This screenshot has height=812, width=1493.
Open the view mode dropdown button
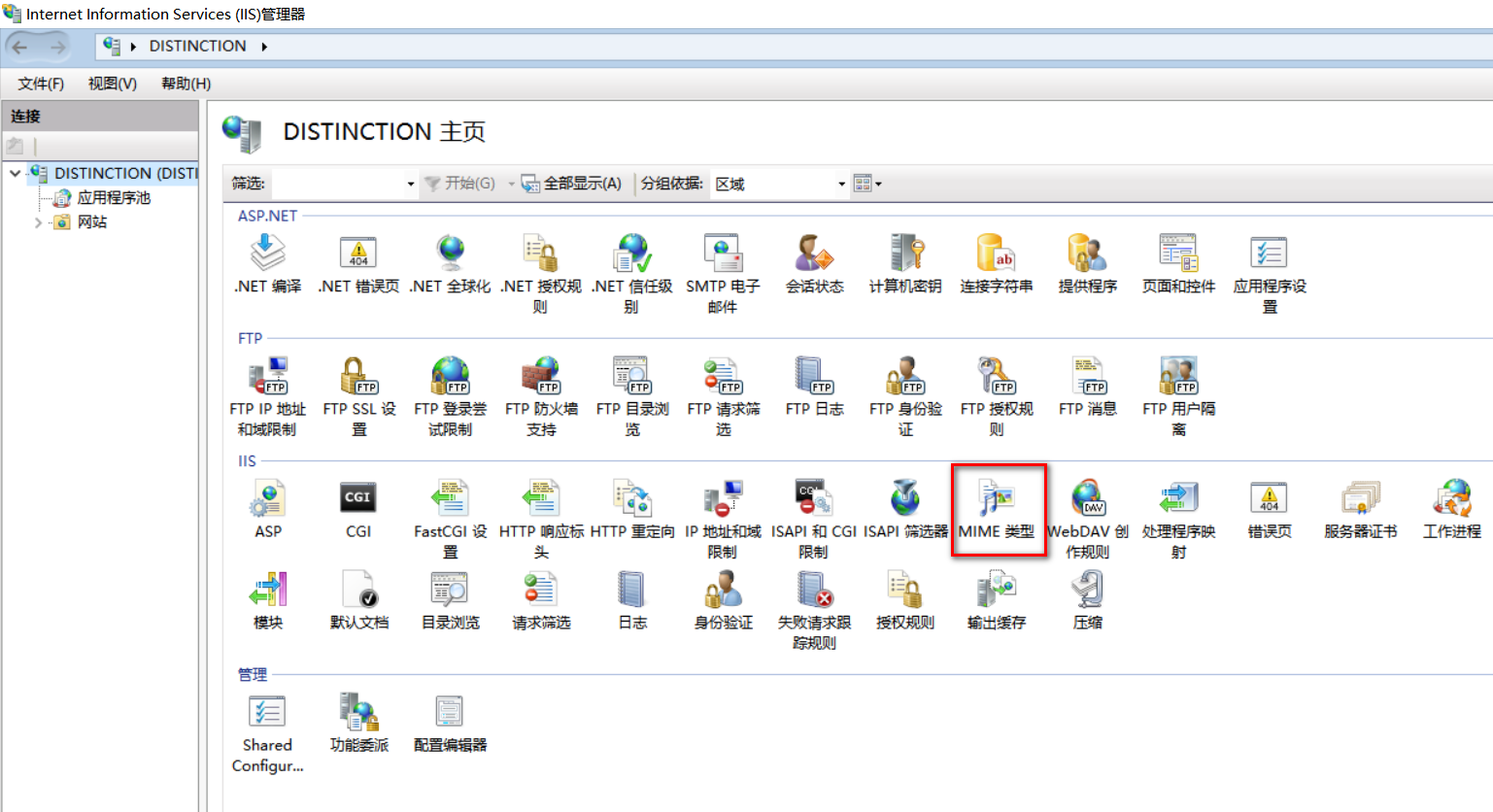867,184
